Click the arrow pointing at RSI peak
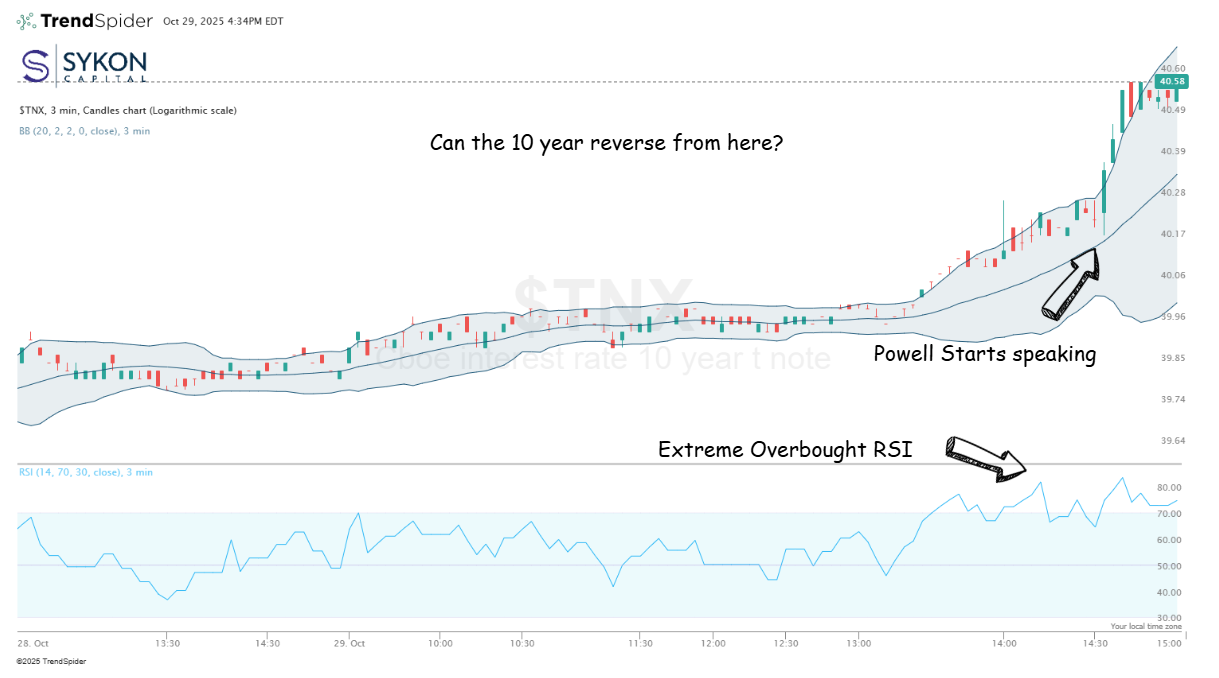The image size is (1219, 678). (986, 457)
